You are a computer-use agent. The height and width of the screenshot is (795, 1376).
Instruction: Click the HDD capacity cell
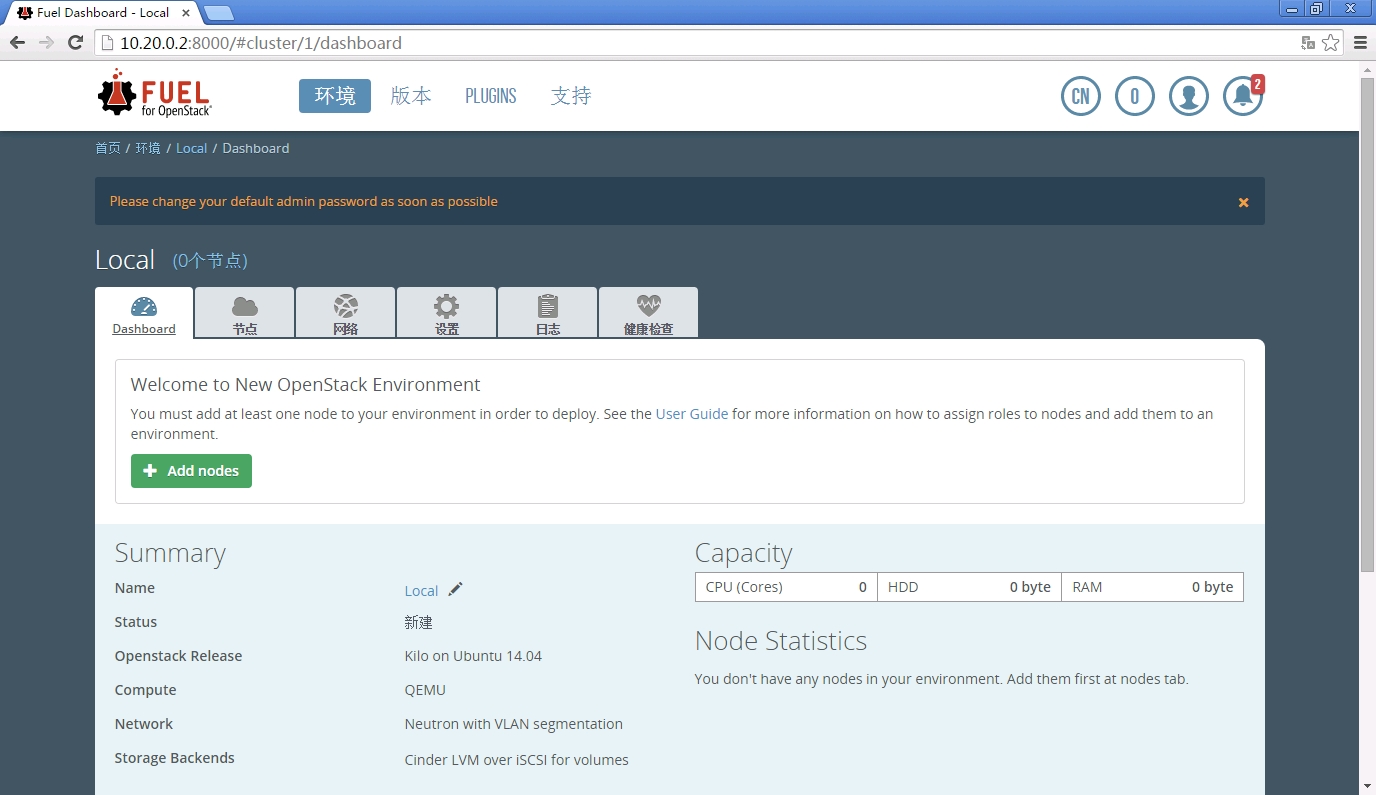coord(970,587)
